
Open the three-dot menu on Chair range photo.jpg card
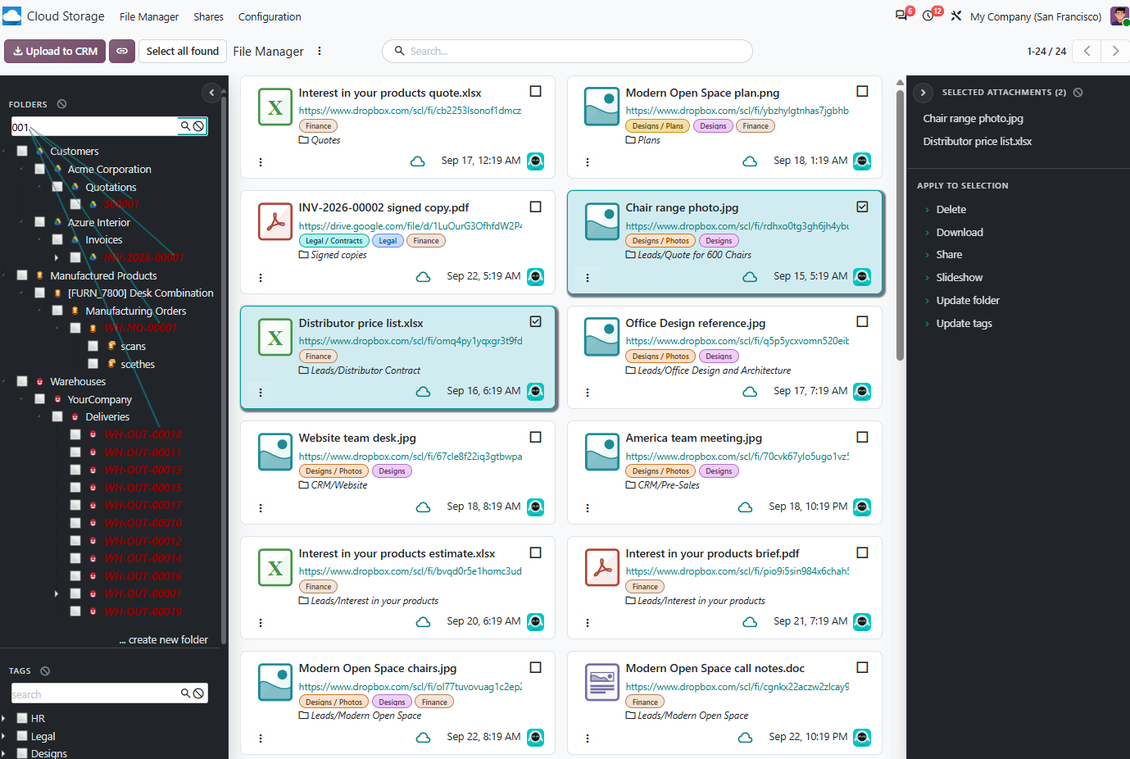click(x=587, y=278)
